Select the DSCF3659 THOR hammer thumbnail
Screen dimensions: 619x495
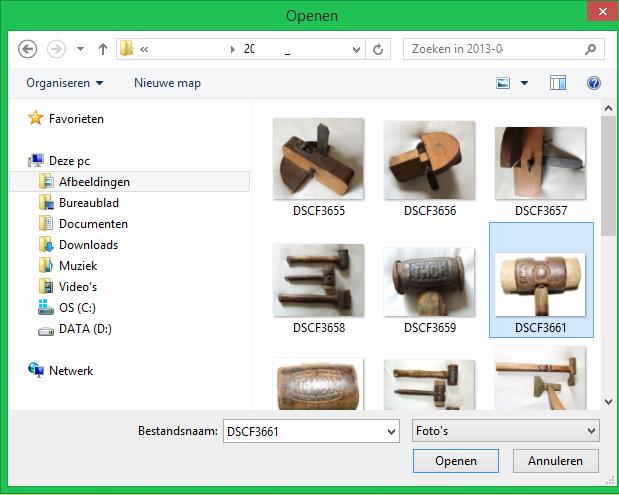coord(430,282)
